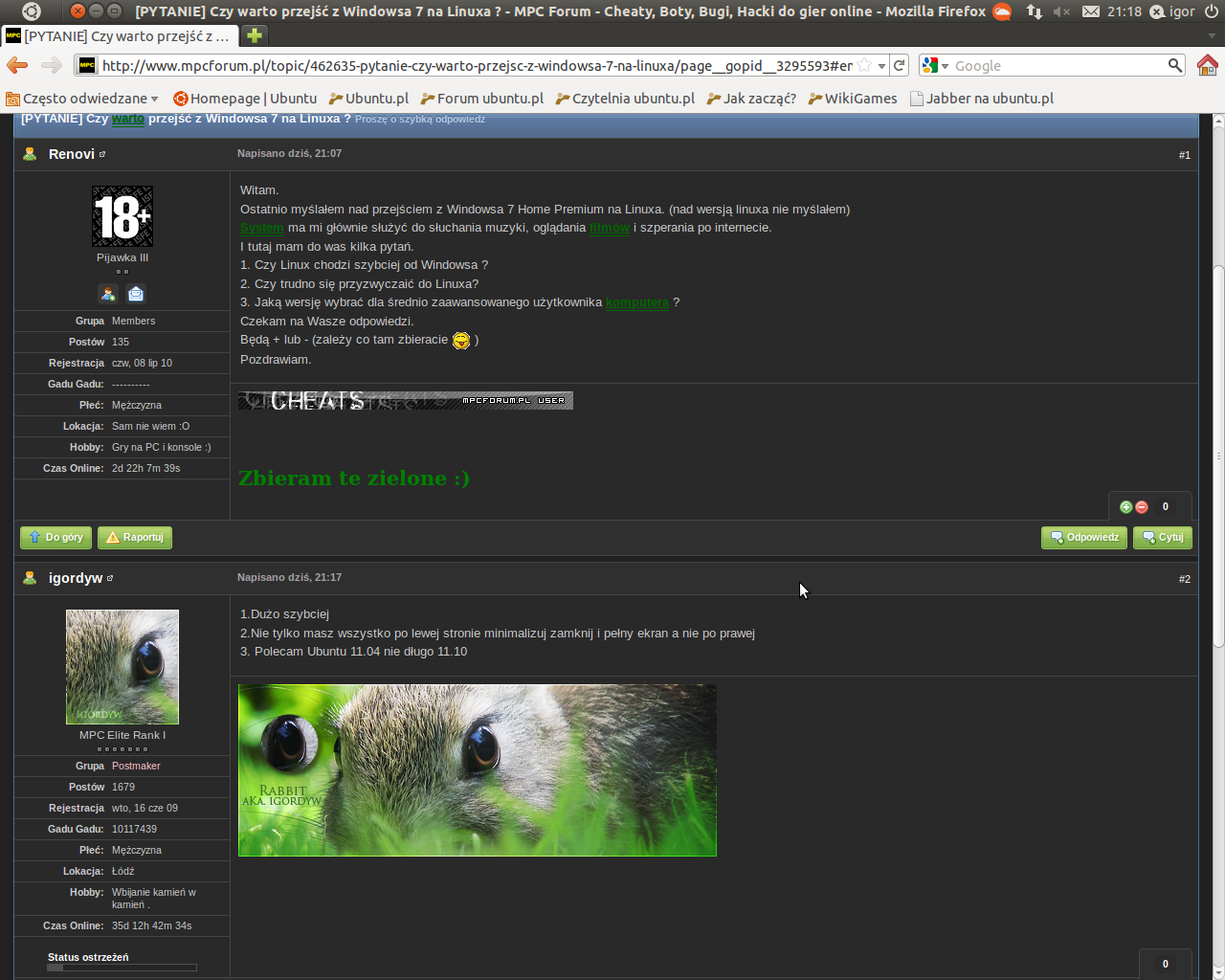This screenshot has width=1225, height=980.
Task: Open Forum ubuntu.pl bookmark
Action: click(482, 99)
